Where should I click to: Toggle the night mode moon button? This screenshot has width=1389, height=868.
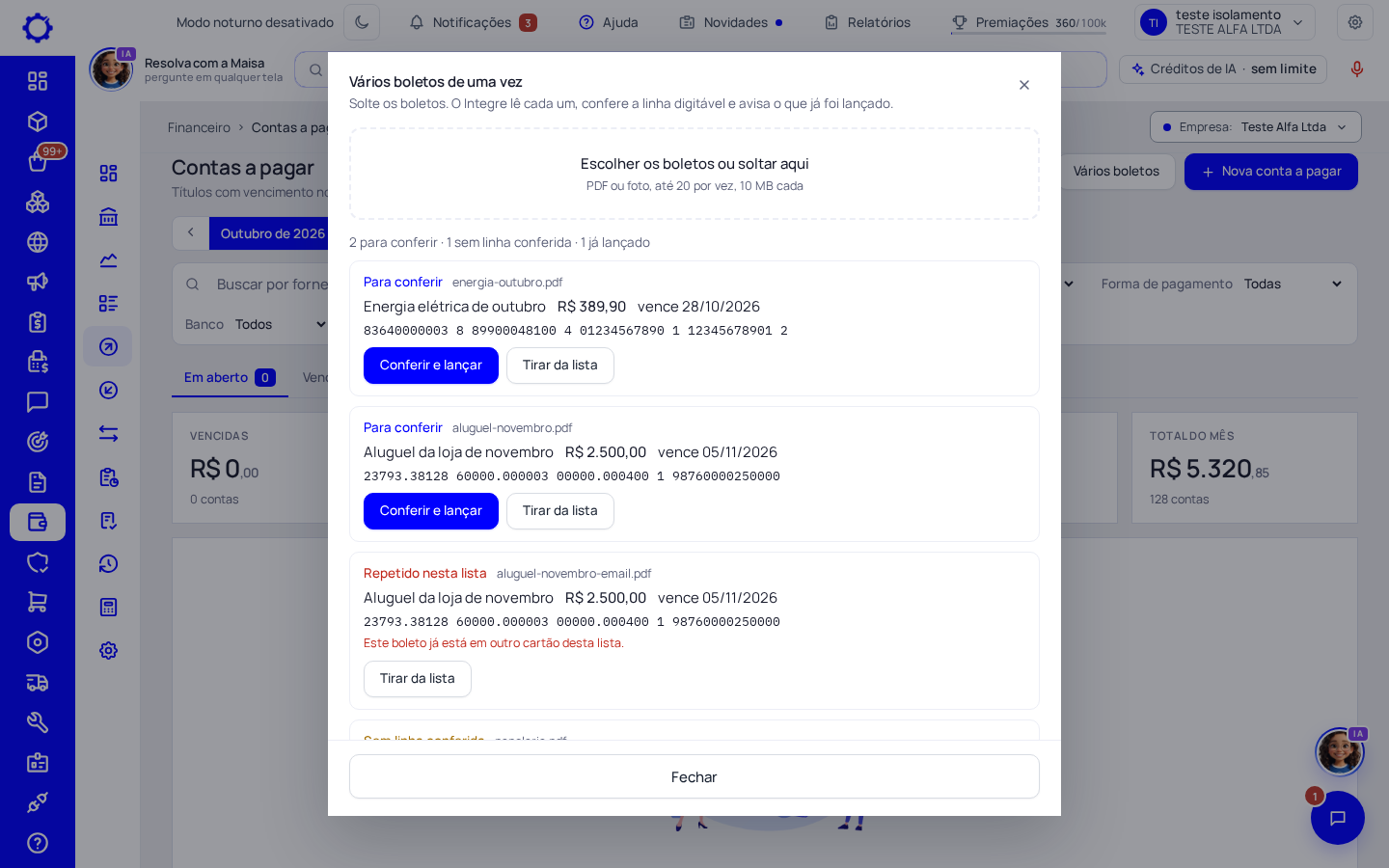362,22
